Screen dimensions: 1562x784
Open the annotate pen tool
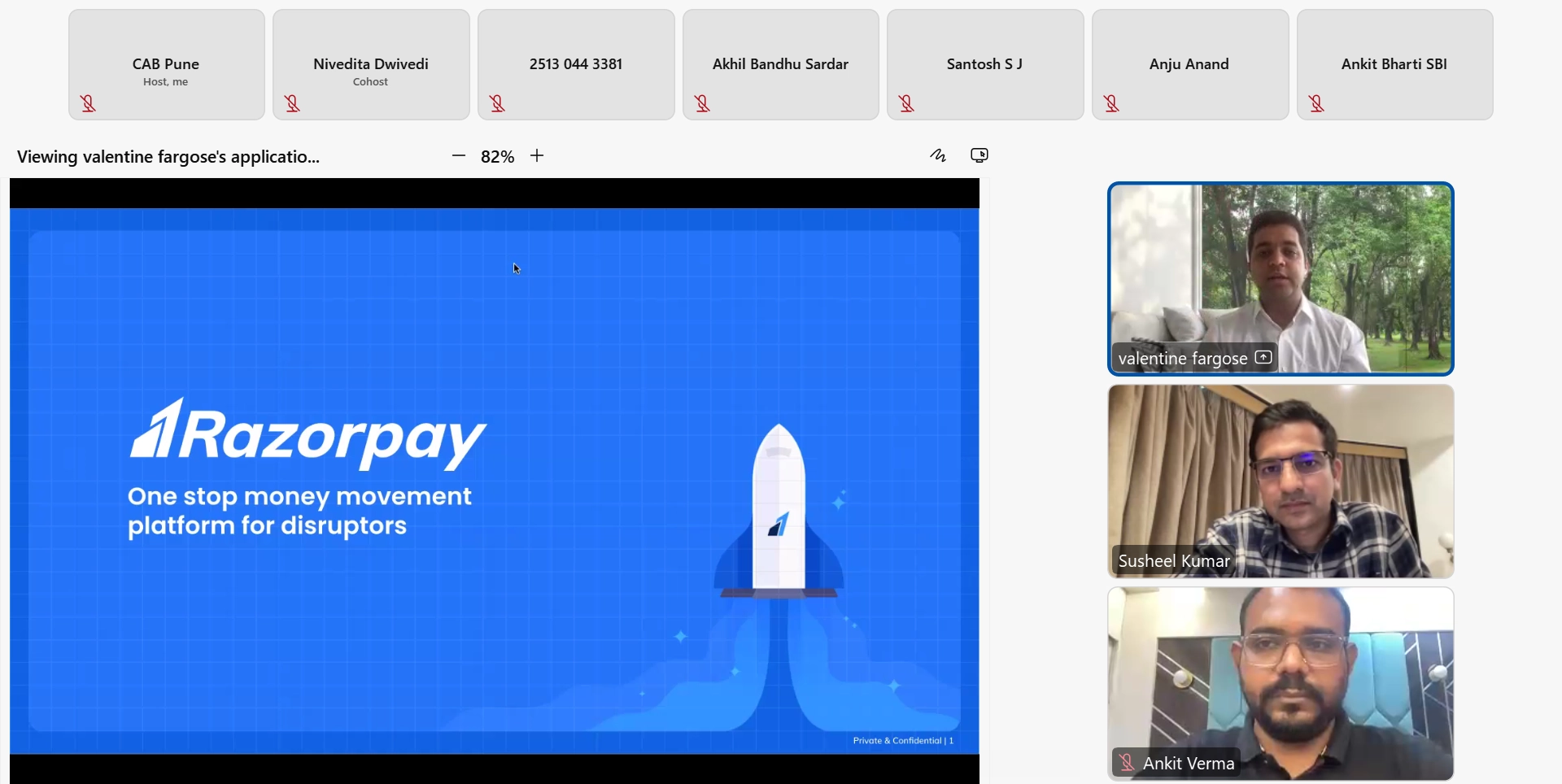[x=938, y=155]
